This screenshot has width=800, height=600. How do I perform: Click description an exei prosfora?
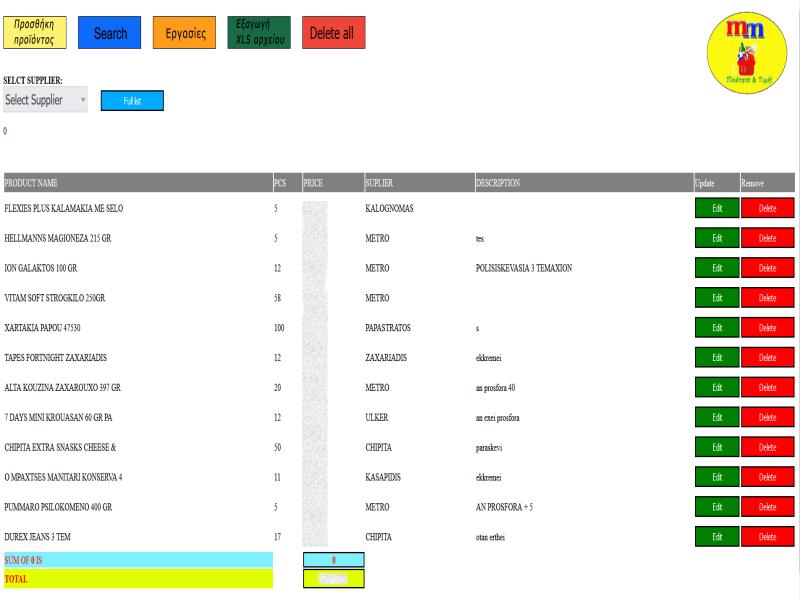497,417
